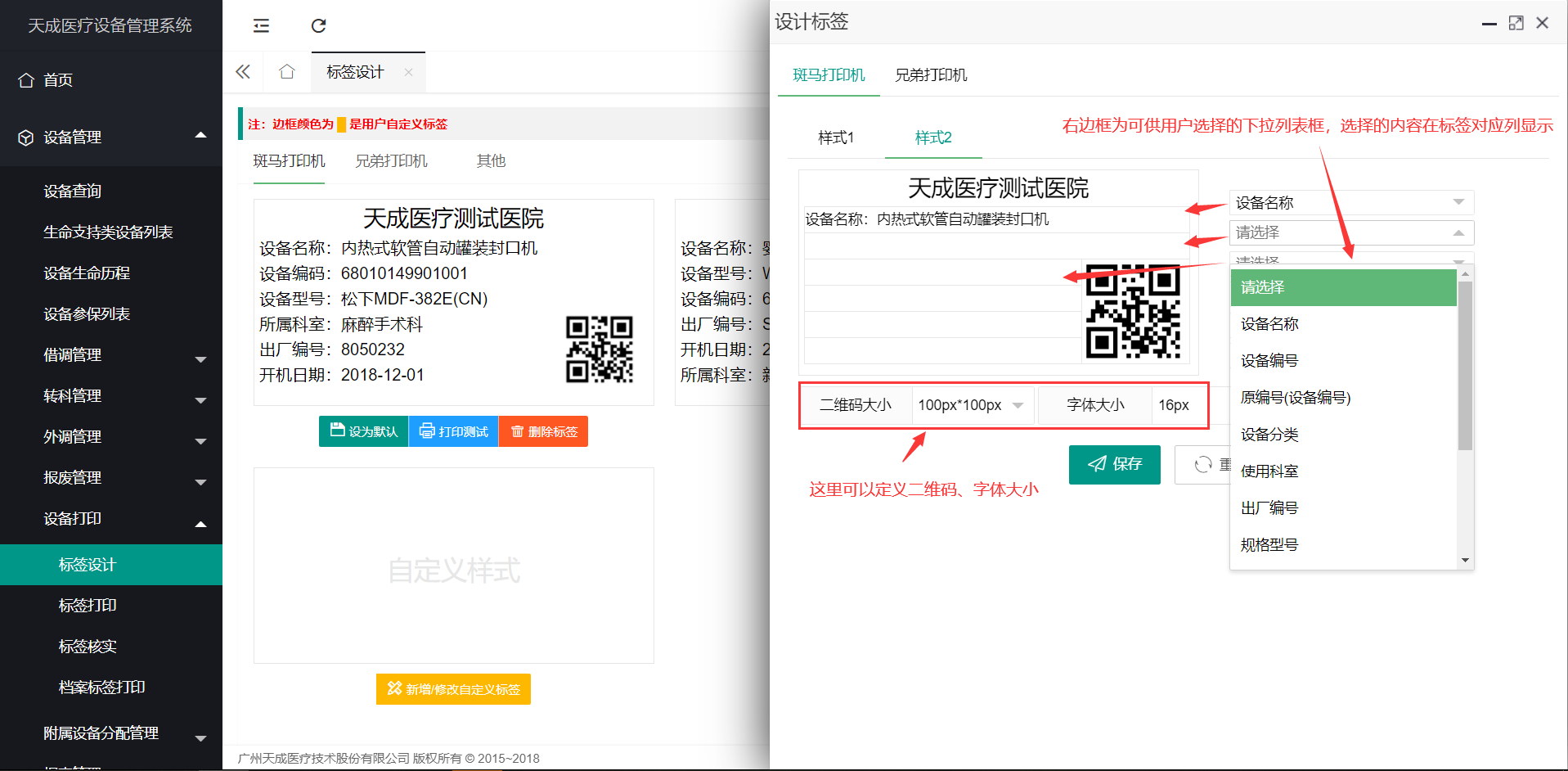Viewport: 1568px width, 771px height.
Task: Click dropdown list scroll down arrow
Action: click(x=1465, y=561)
